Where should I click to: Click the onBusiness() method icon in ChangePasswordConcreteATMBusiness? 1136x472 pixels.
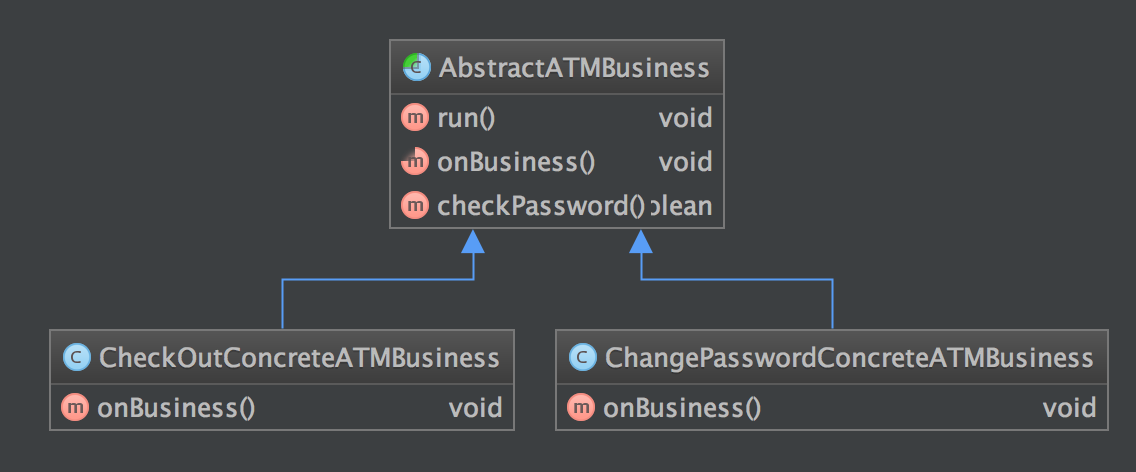click(x=581, y=407)
